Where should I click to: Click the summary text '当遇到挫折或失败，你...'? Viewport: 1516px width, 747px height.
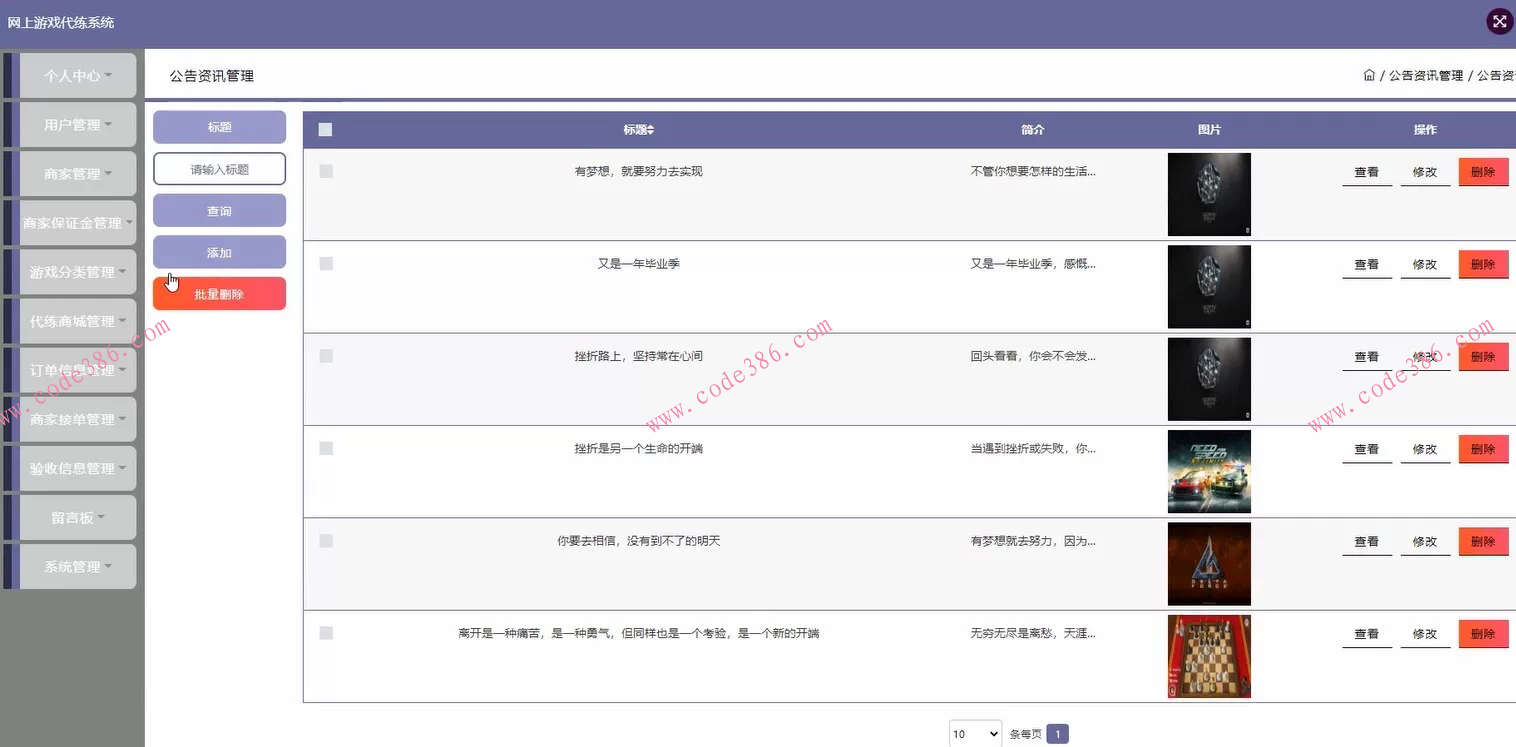click(x=1033, y=448)
